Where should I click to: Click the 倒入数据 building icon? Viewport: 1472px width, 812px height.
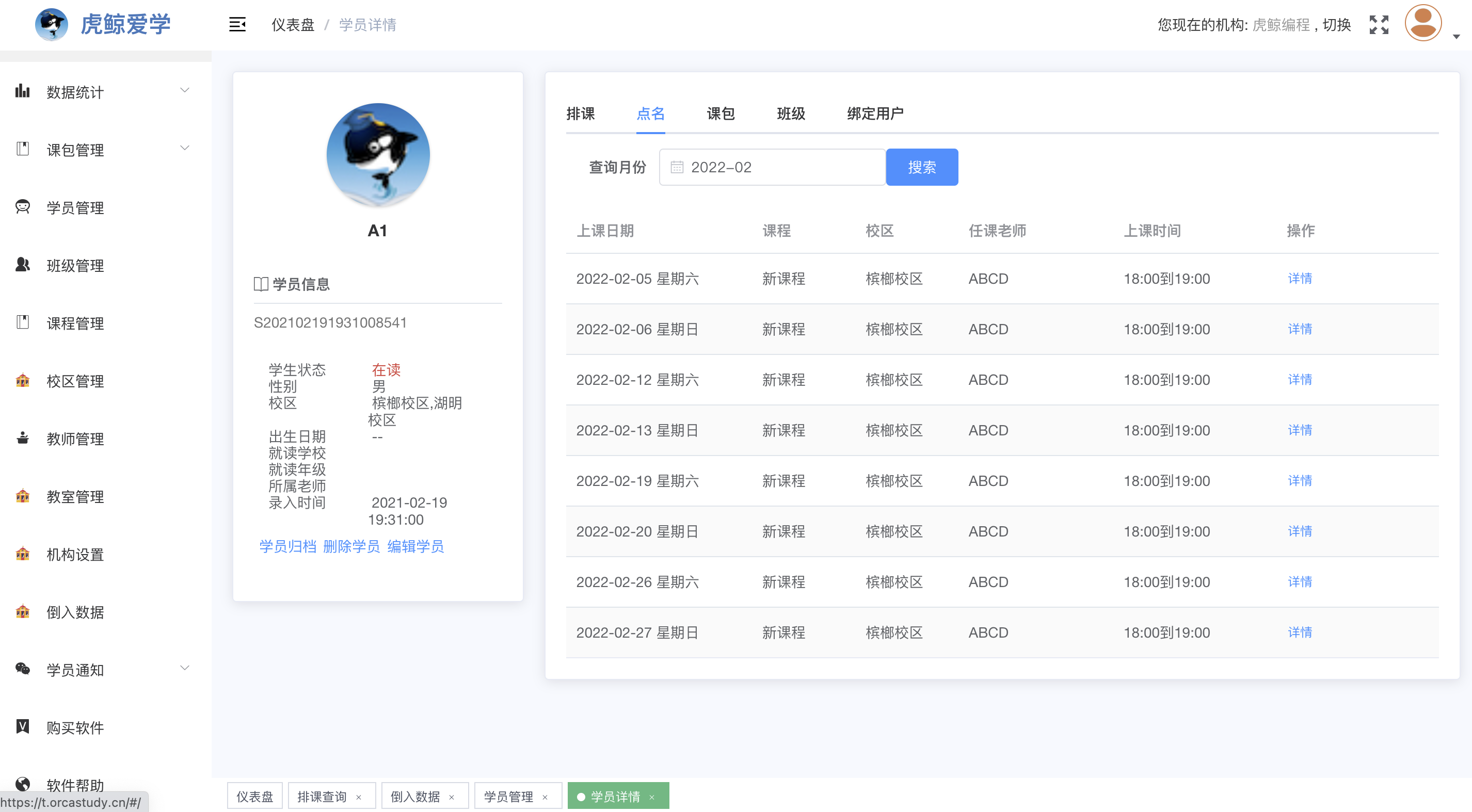(22, 611)
